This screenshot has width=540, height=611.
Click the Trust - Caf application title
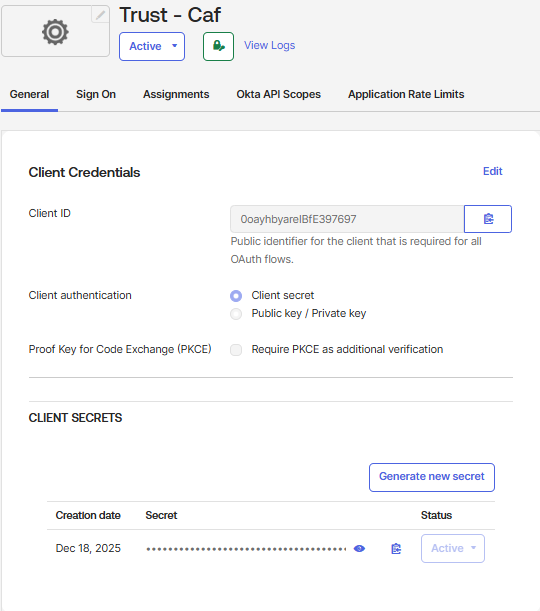[170, 15]
